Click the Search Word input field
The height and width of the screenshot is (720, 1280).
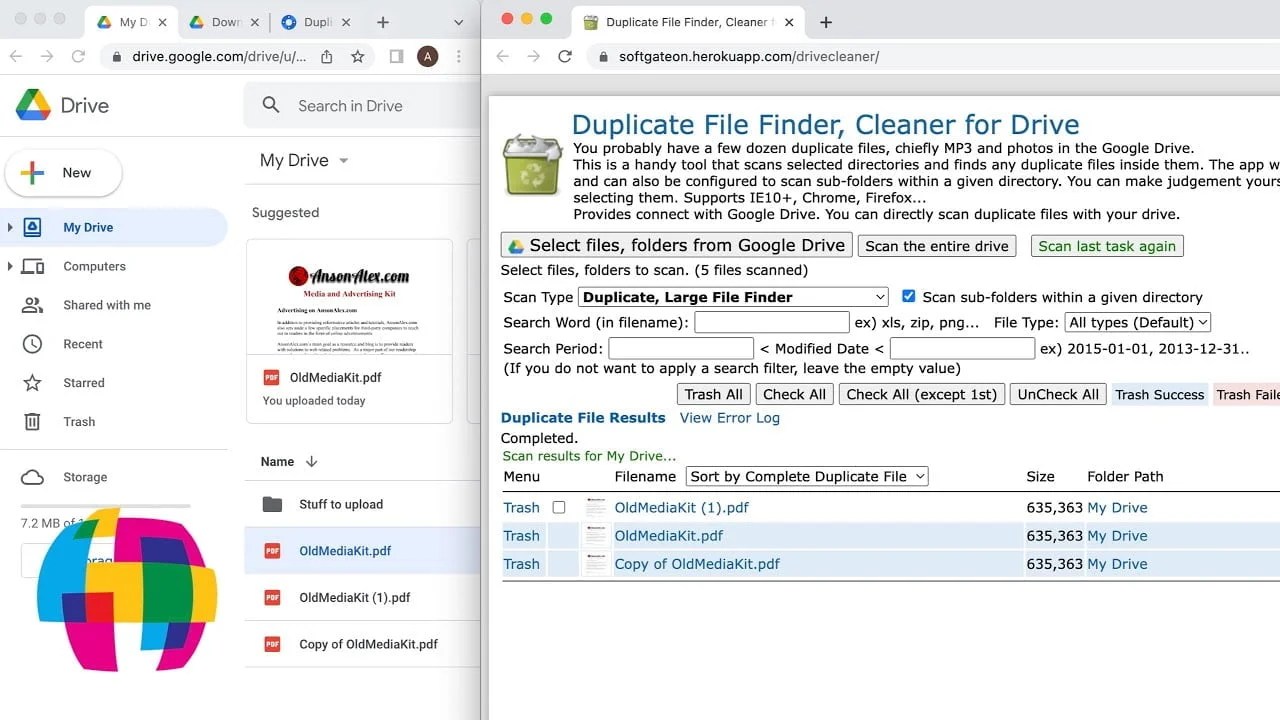click(x=770, y=322)
